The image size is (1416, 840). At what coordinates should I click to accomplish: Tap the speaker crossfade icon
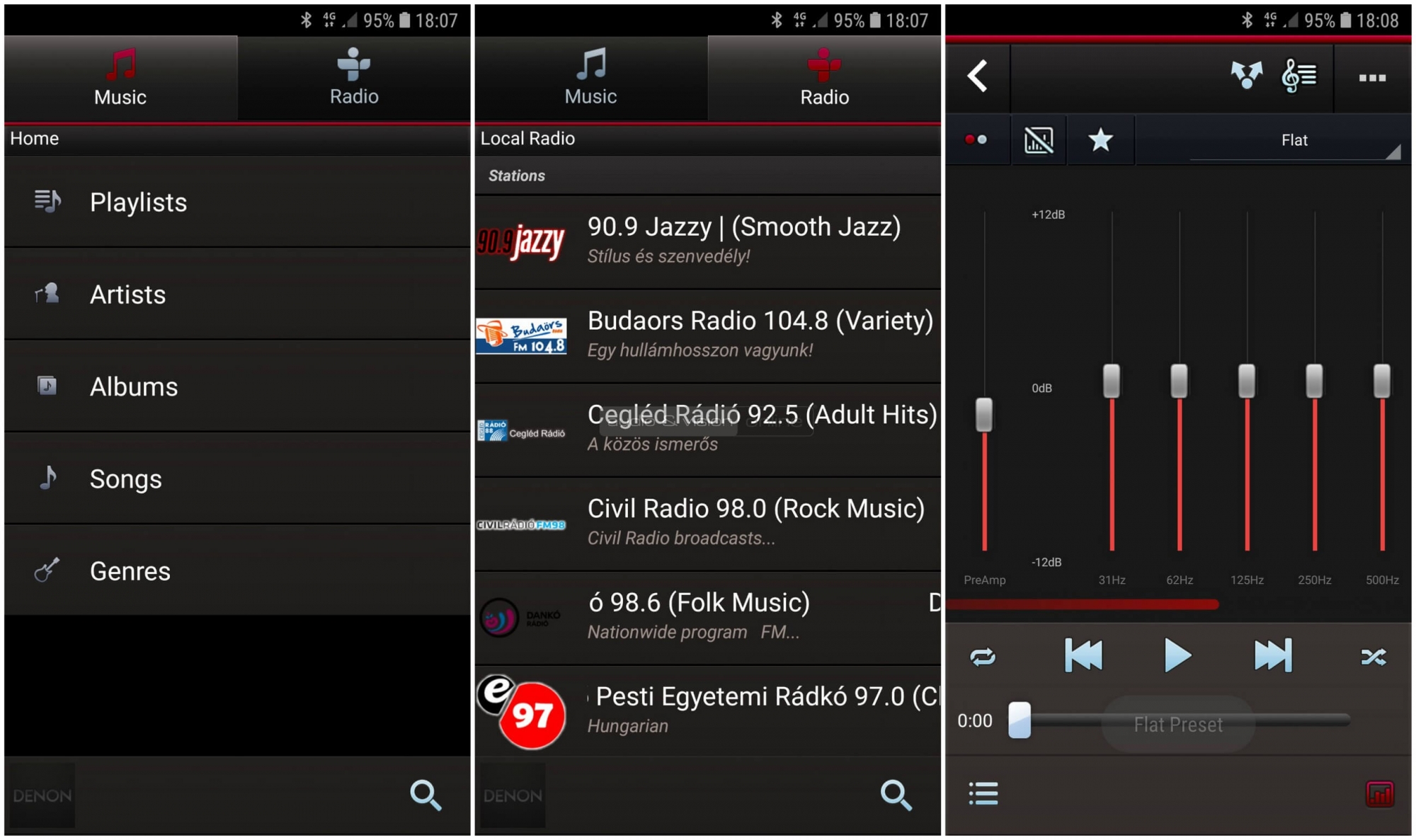coord(1247,75)
